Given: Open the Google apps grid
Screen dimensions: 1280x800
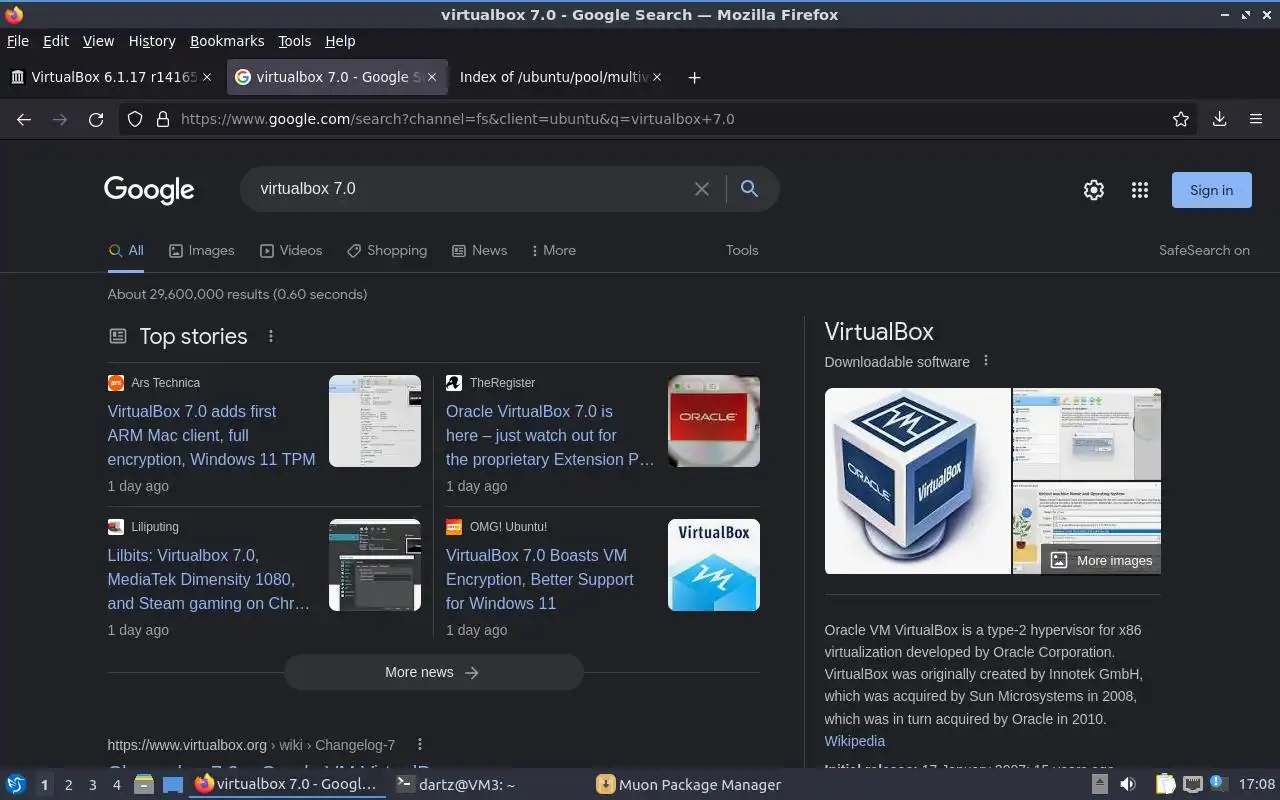Looking at the screenshot, I should (x=1140, y=190).
